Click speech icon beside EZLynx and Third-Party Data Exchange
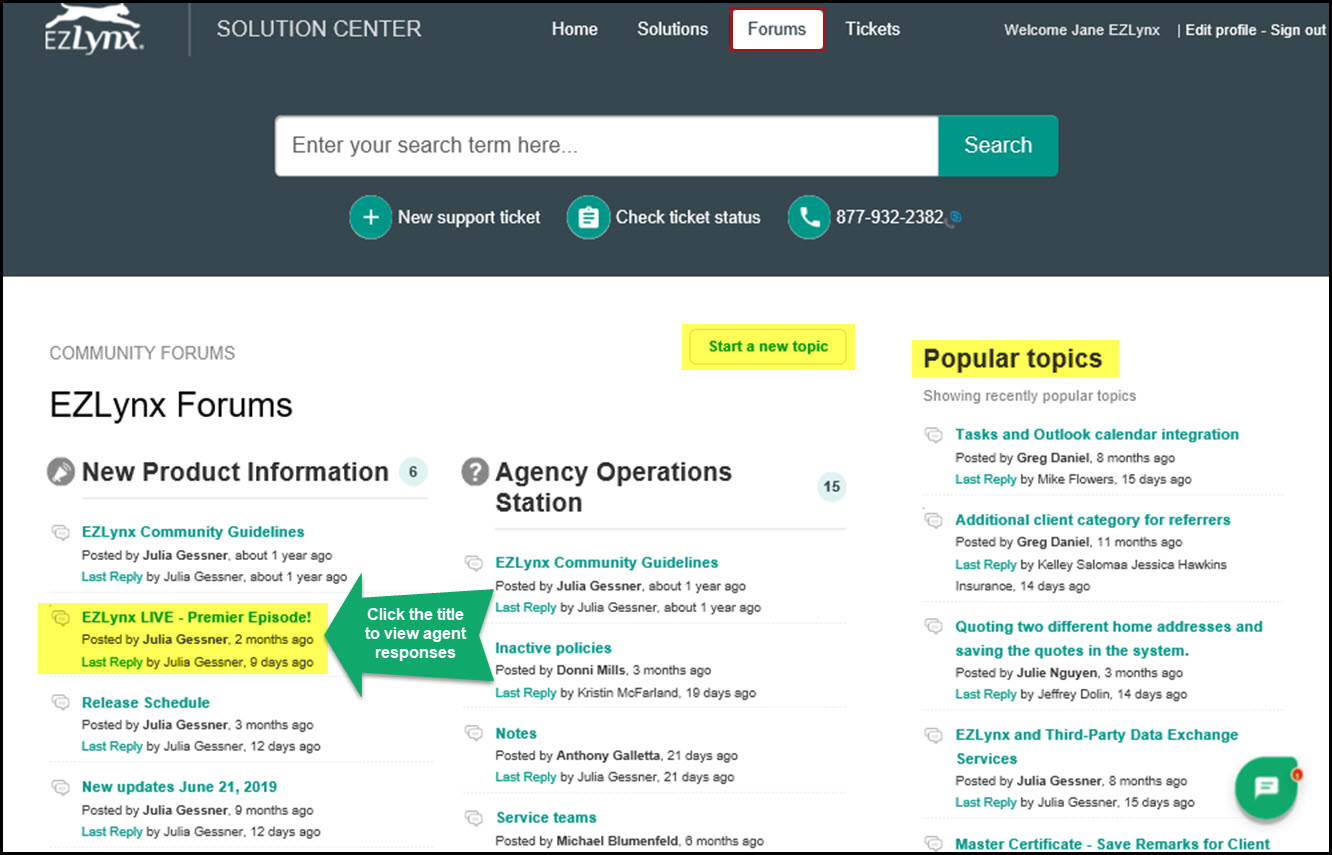The width and height of the screenshot is (1332, 855). point(933,735)
